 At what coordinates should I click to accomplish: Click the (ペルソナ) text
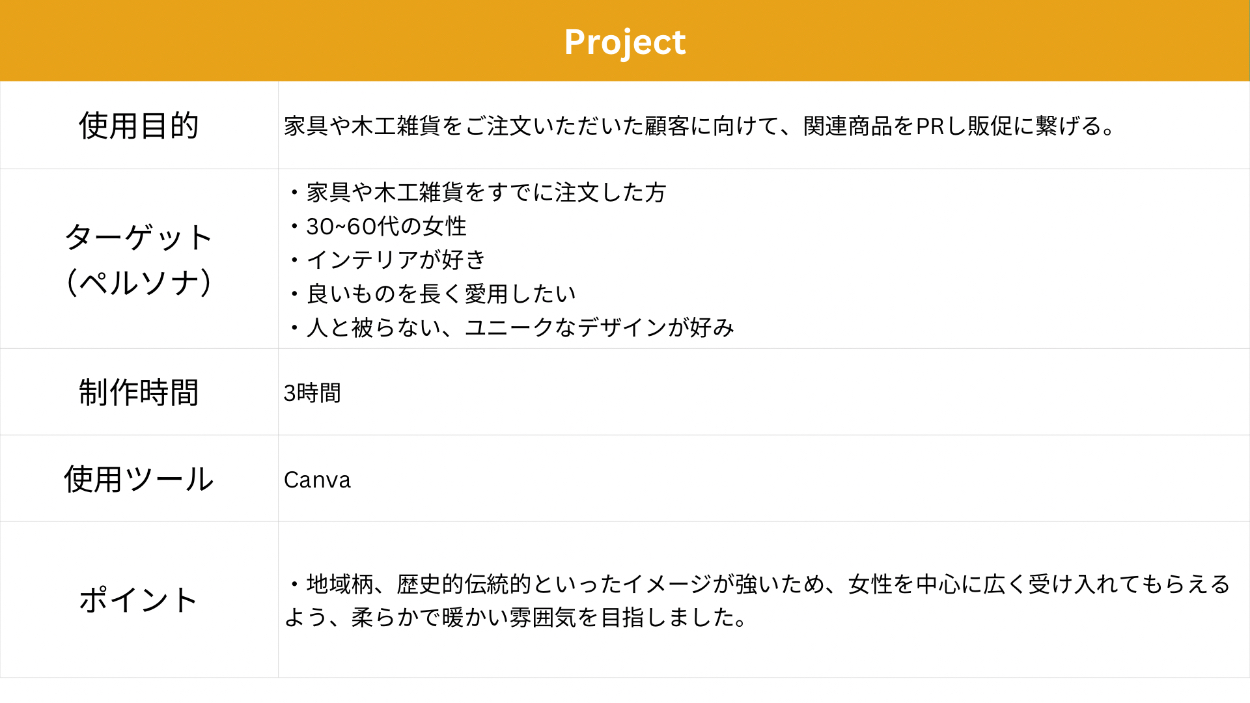139,283
